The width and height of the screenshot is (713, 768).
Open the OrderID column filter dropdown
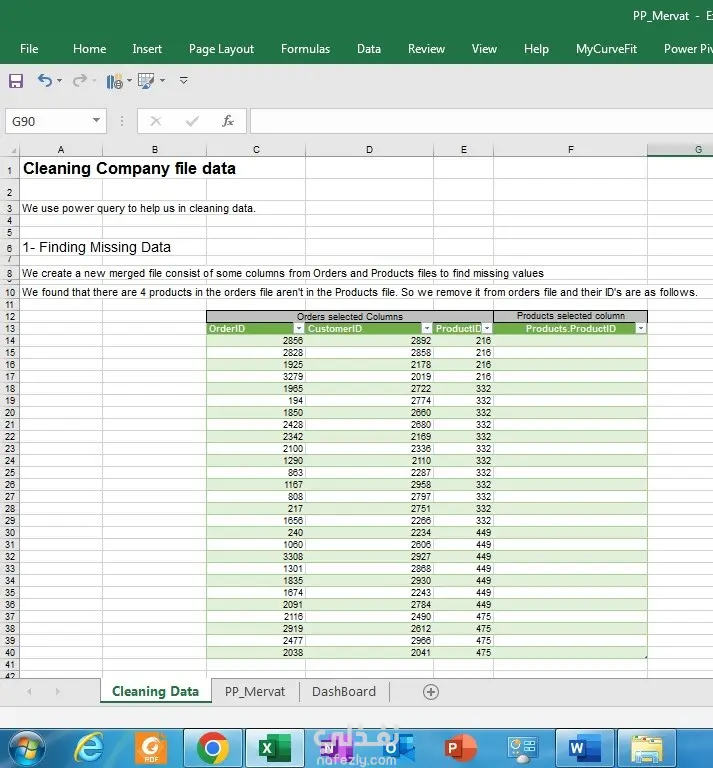297,328
